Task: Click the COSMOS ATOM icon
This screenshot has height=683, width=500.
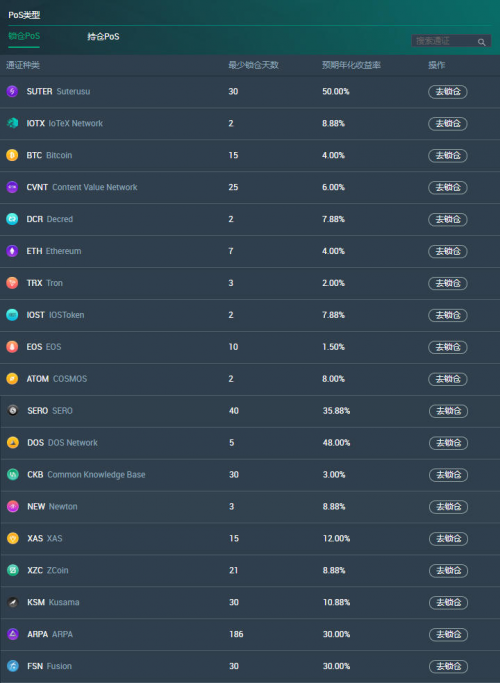Action: [12, 379]
